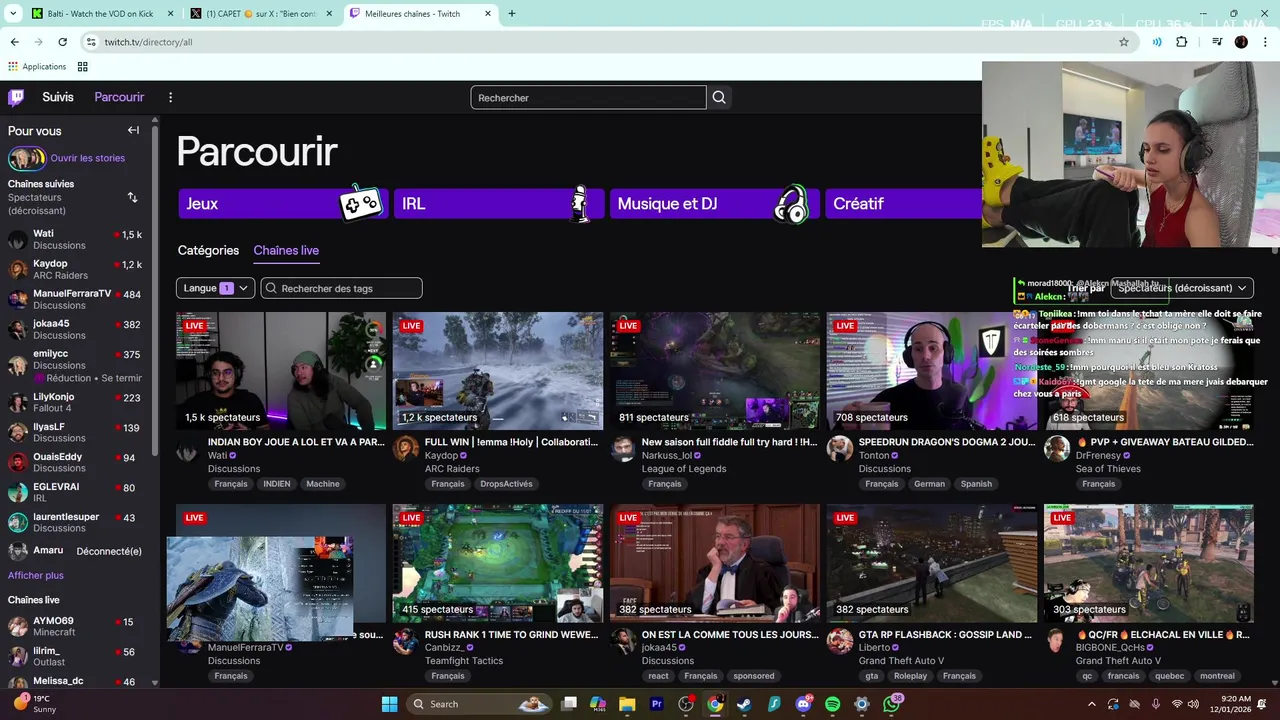This screenshot has height=720, width=1280.
Task: Click the Roleplay tag on Liberto's stream
Action: point(910,676)
